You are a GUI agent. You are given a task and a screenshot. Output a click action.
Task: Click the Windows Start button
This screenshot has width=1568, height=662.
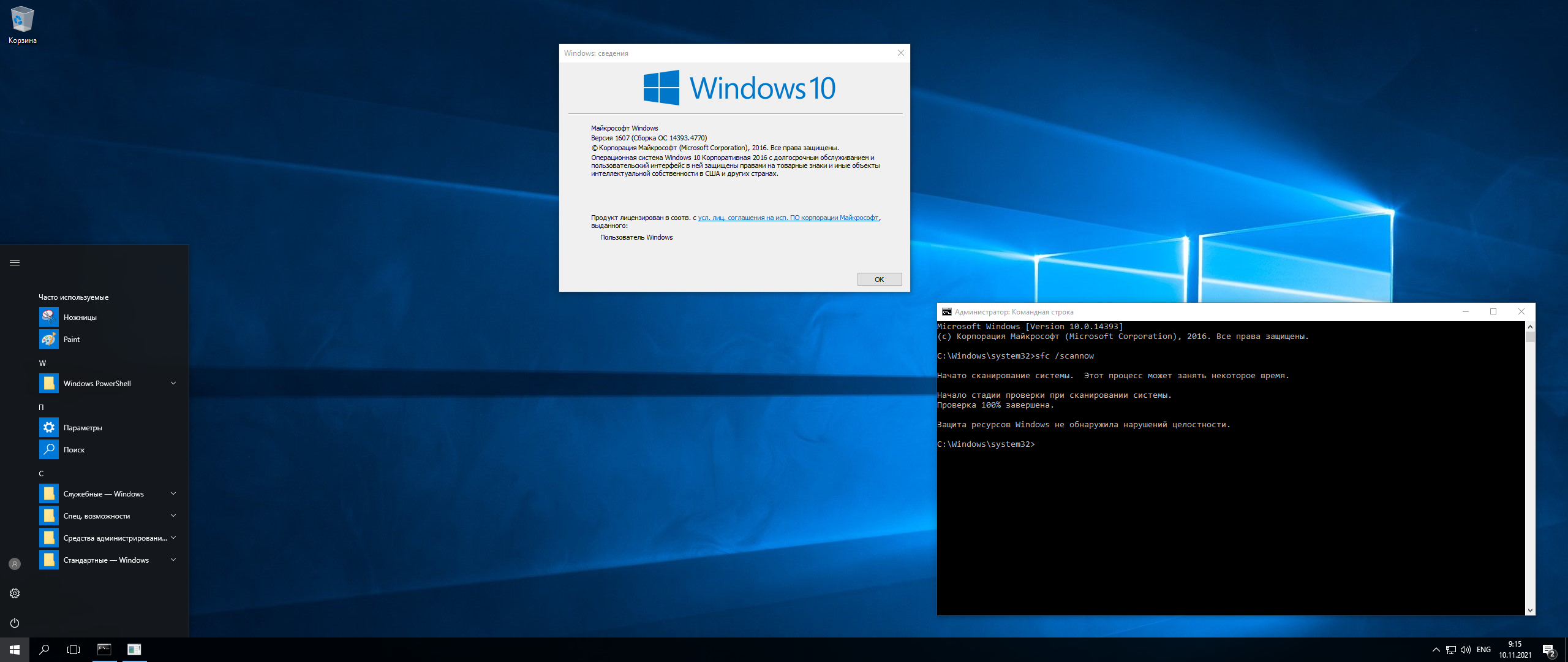point(15,650)
